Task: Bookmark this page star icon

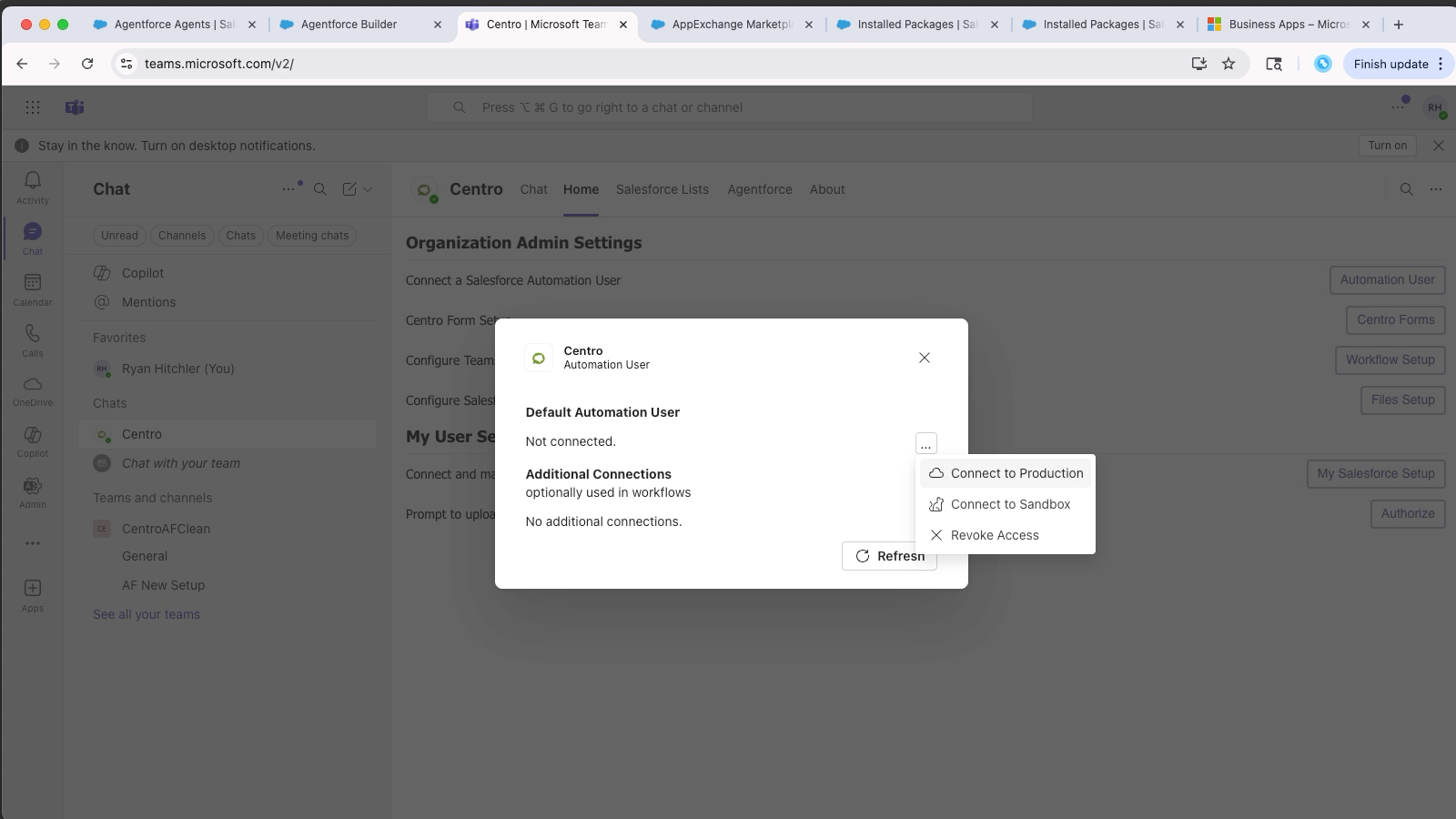Action: pyautogui.click(x=1228, y=64)
